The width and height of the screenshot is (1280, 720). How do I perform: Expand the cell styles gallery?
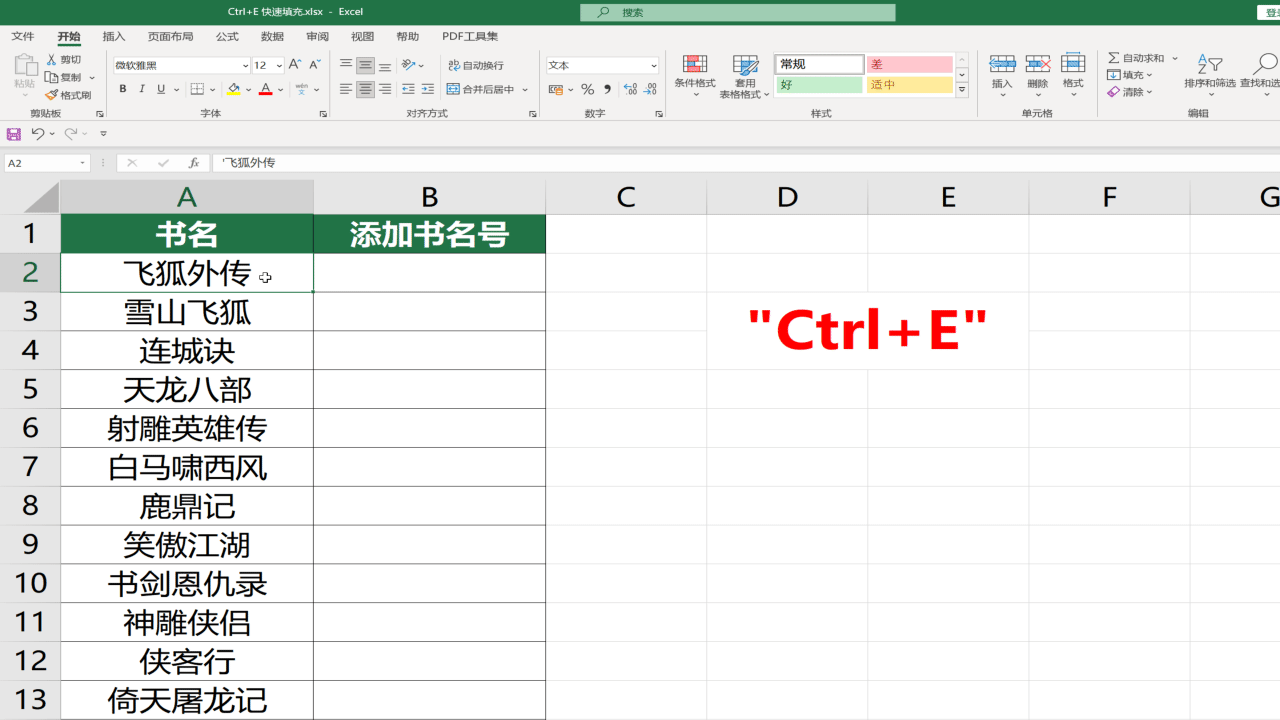962,90
